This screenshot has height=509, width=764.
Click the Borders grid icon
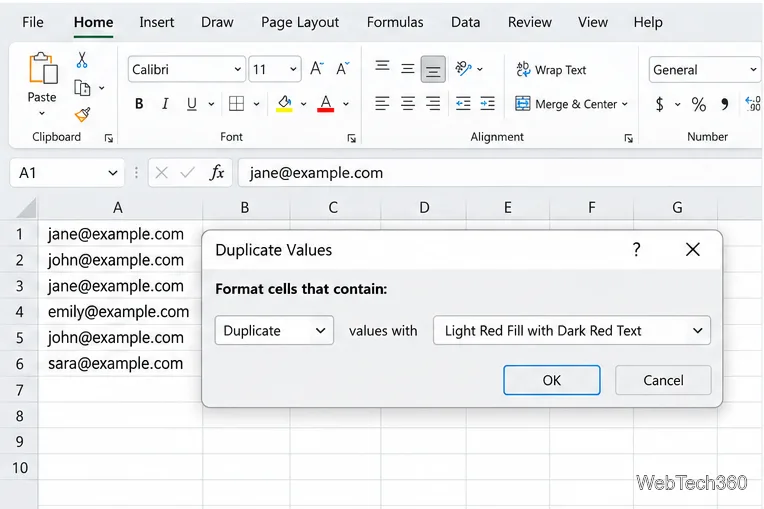[x=236, y=103]
